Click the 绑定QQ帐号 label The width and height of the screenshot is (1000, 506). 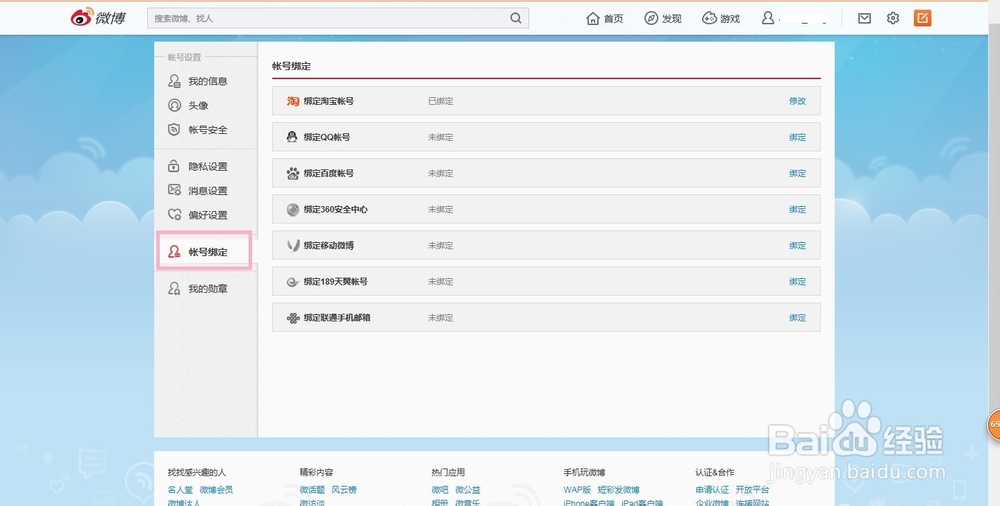327,137
